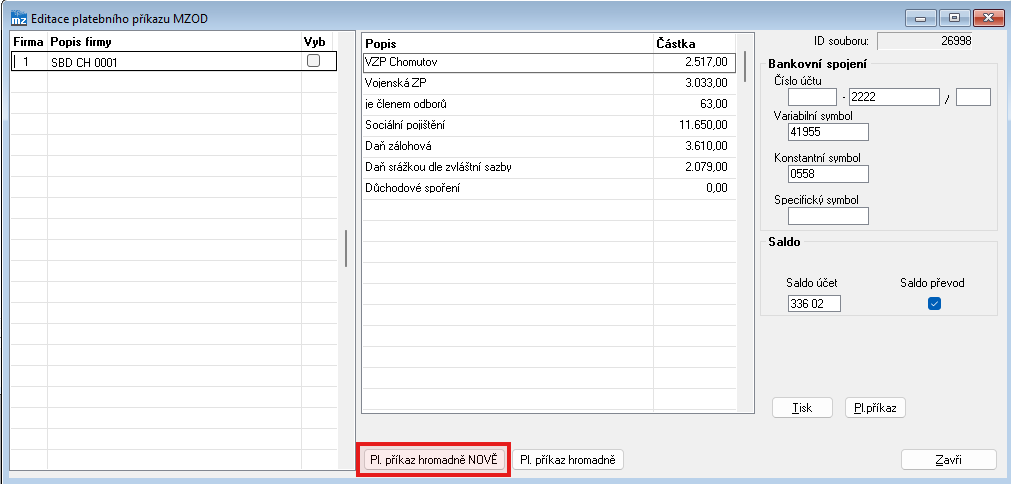Click the MZ application icon in title bar
1011x484 pixels.
coord(18,17)
